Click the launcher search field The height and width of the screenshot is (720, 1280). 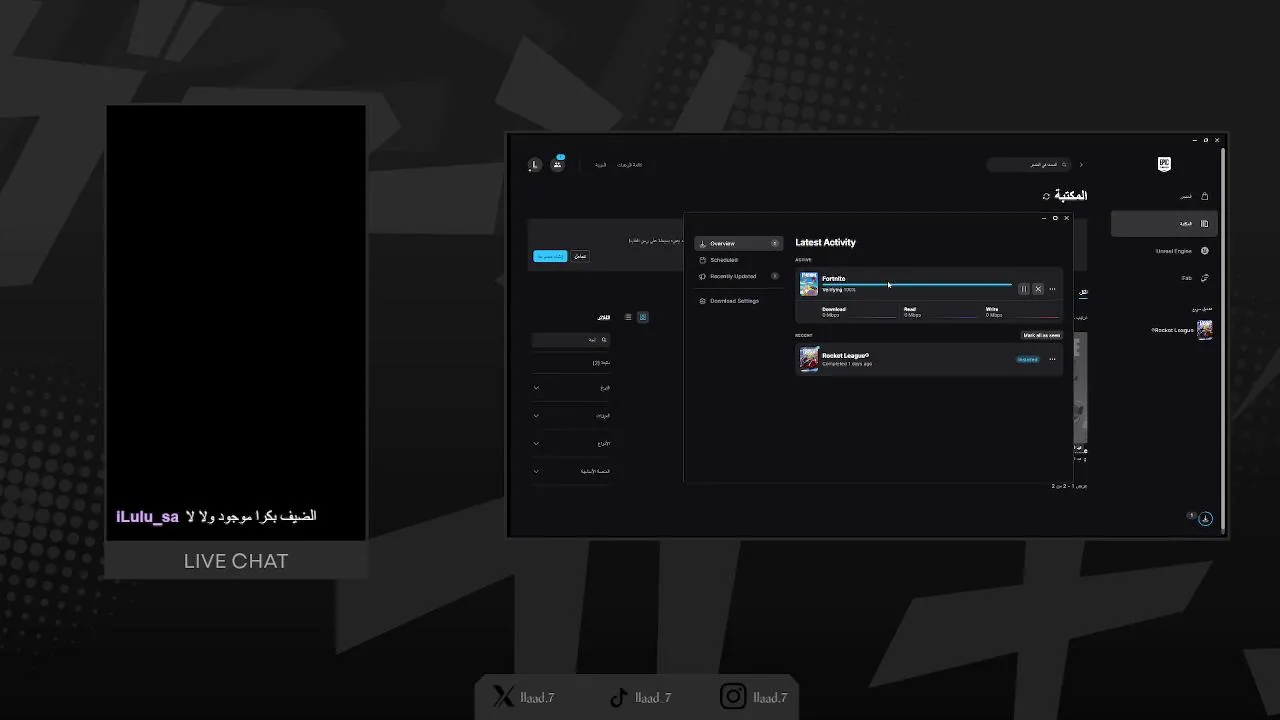[1029, 165]
